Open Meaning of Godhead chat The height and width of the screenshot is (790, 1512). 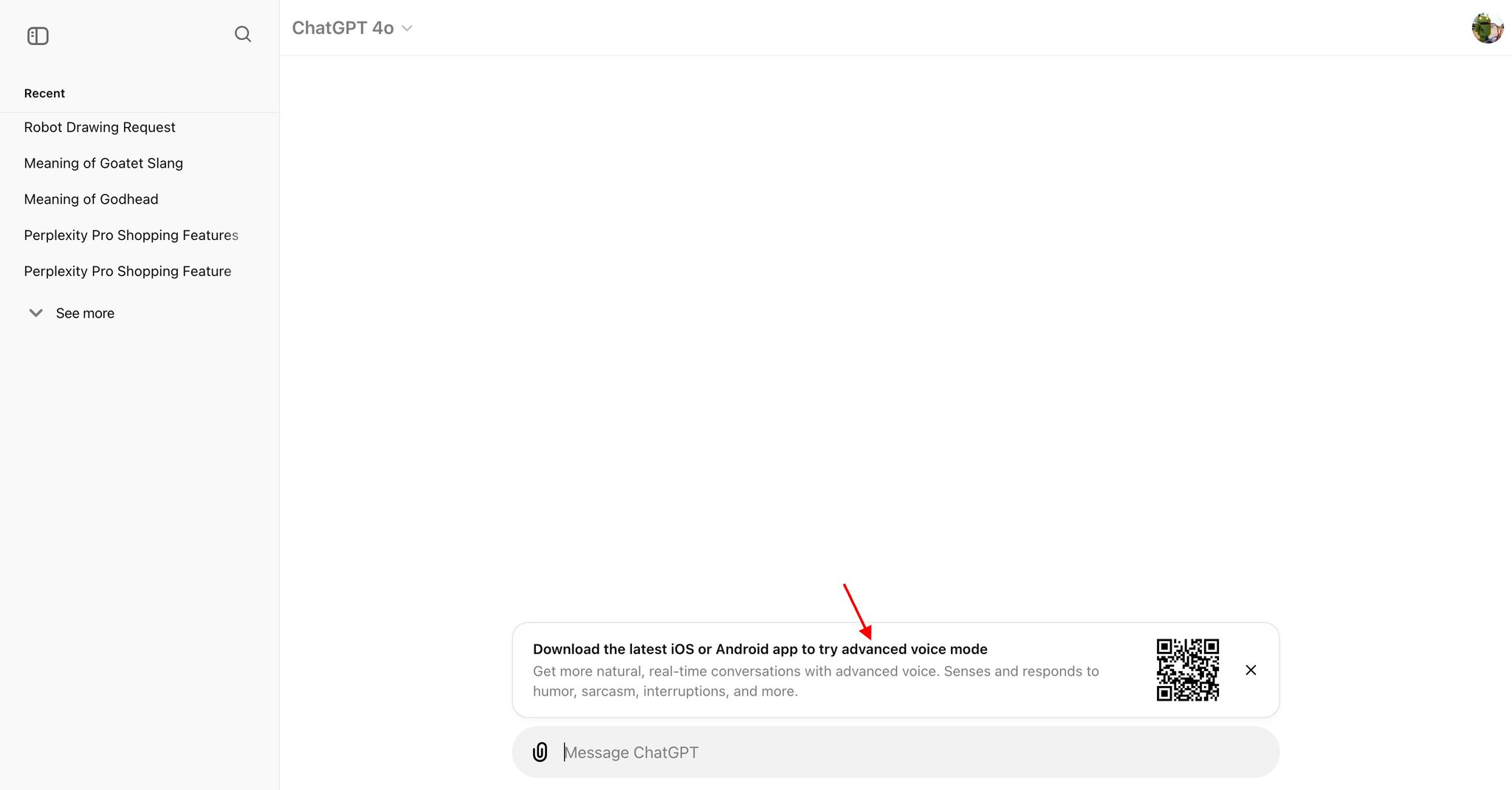pos(91,199)
